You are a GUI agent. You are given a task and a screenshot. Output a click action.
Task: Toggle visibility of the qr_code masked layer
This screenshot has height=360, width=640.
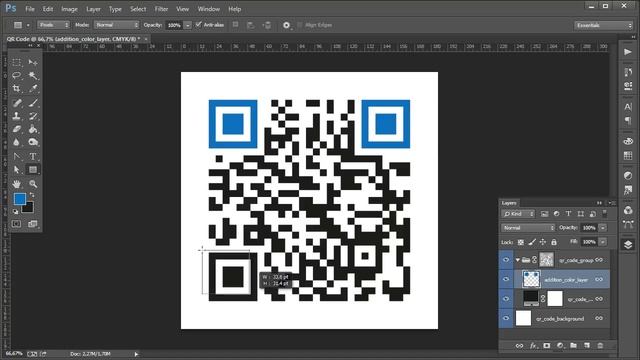506,299
